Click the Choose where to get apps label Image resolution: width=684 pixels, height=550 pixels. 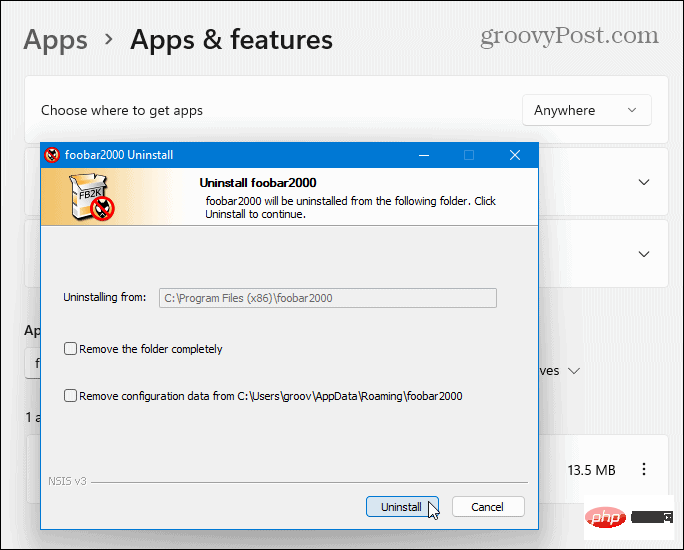122,111
